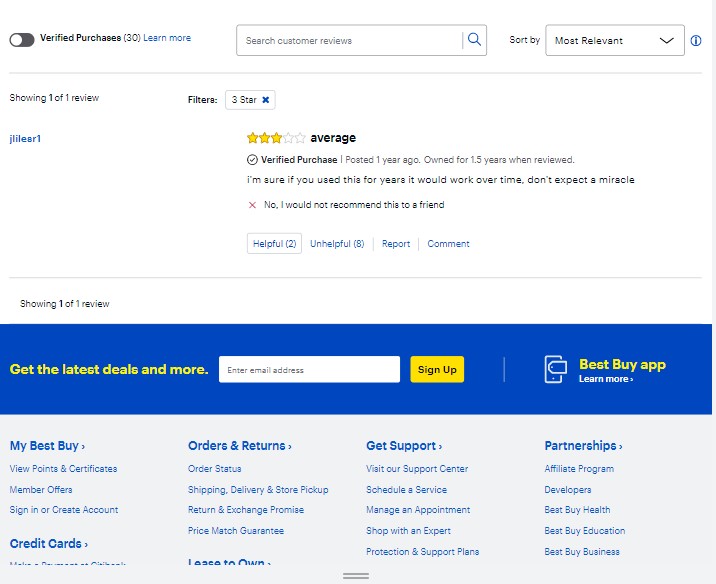Visit our Support Center link
Image resolution: width=716 pixels, height=584 pixels.
[x=417, y=468]
